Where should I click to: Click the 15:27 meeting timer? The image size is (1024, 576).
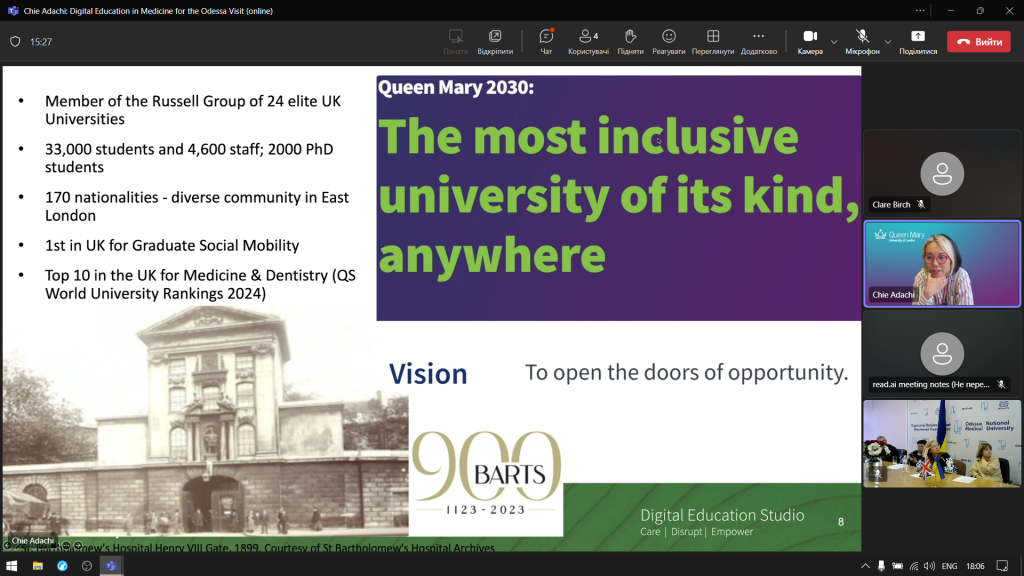[x=41, y=42]
